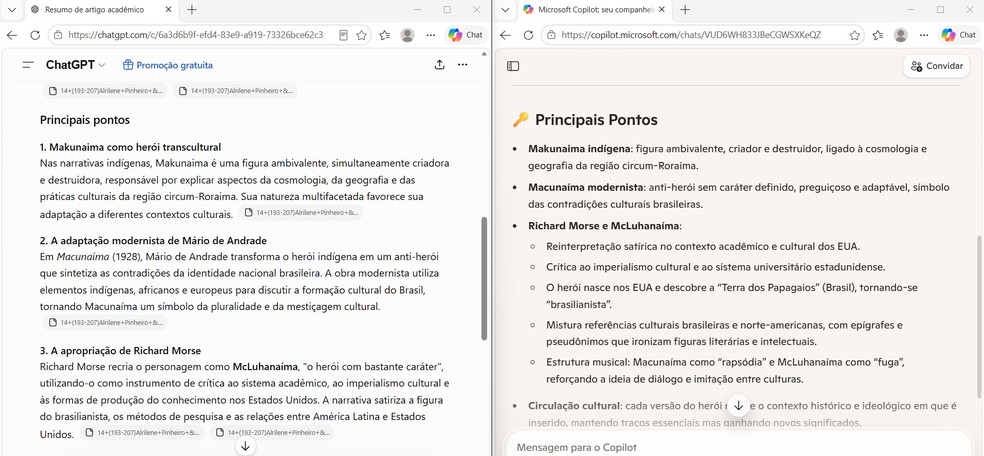Viewport: 984px width, 456px height.
Task: Click bullet text 'Macunaíma modernista'
Action: click(x=586, y=187)
